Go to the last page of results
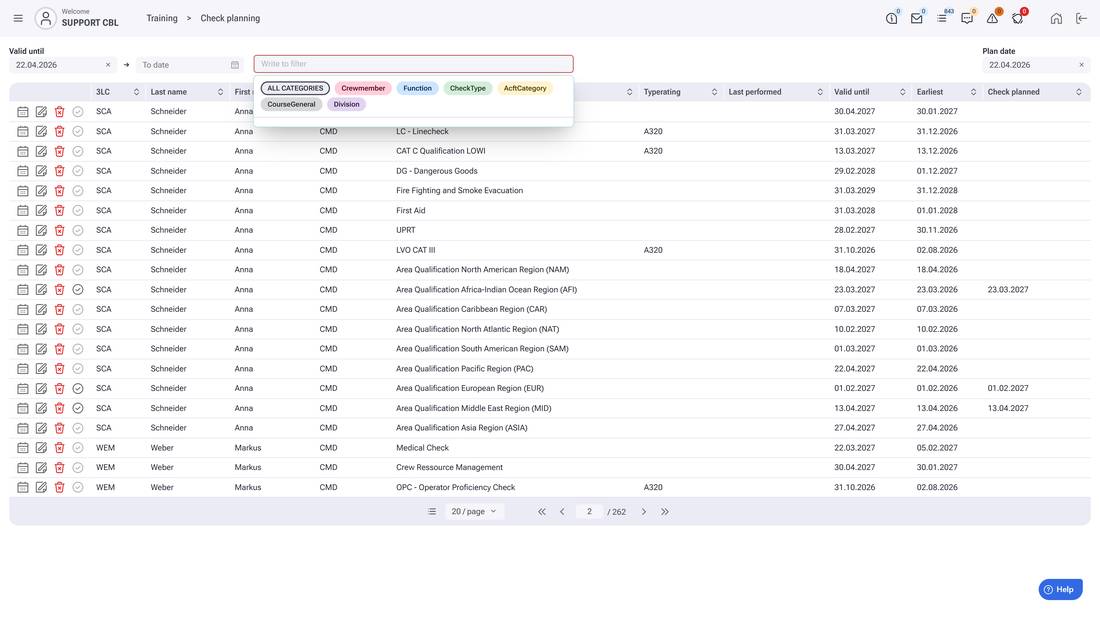This screenshot has height=619, width=1100. [x=664, y=512]
